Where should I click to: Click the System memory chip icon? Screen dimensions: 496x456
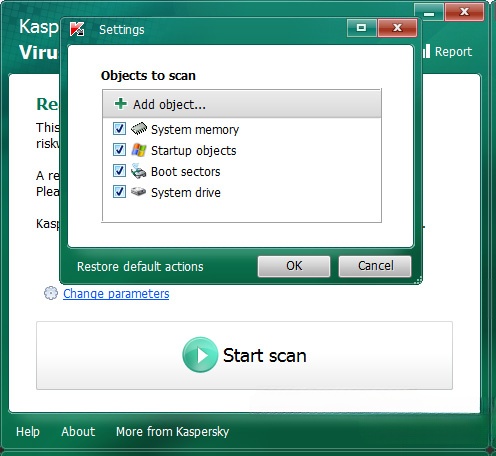(139, 128)
